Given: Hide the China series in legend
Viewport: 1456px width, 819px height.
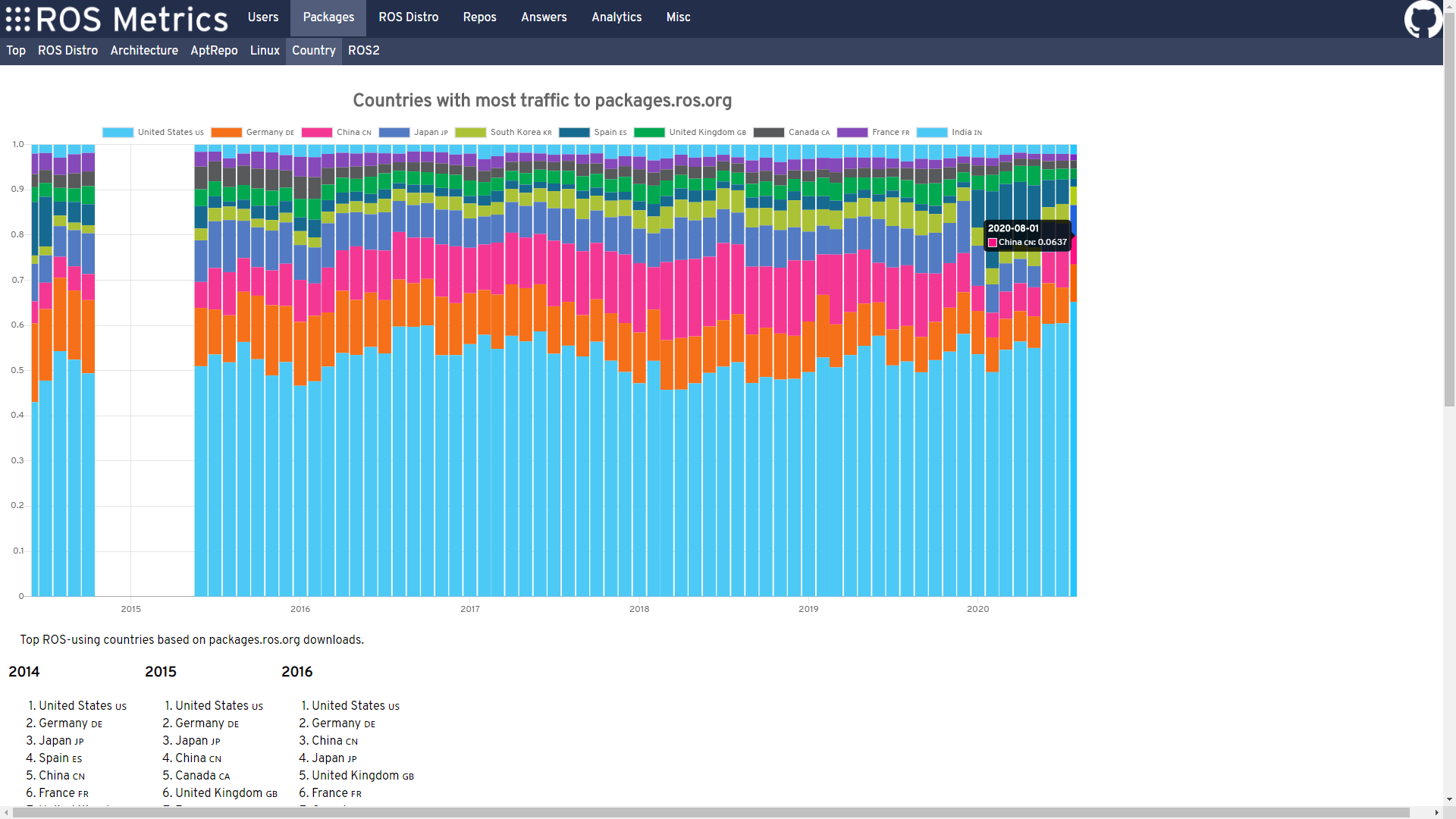Looking at the screenshot, I should coord(316,133).
